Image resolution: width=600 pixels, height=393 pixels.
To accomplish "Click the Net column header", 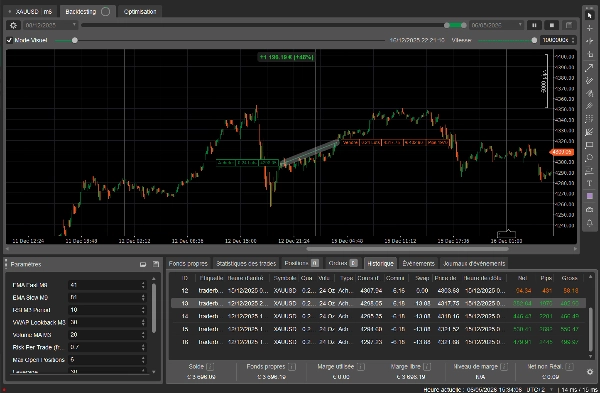I will (x=522, y=278).
